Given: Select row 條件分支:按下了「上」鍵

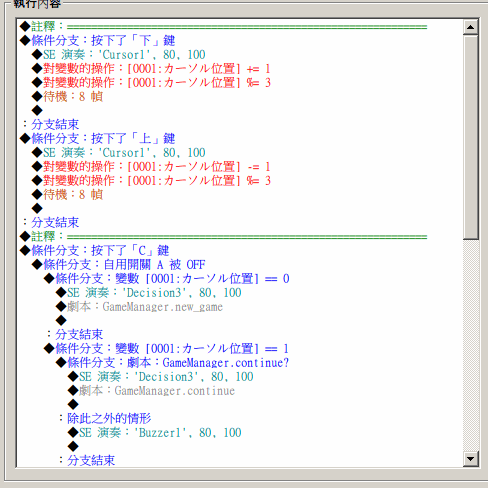Looking at the screenshot, I should click(97, 138).
